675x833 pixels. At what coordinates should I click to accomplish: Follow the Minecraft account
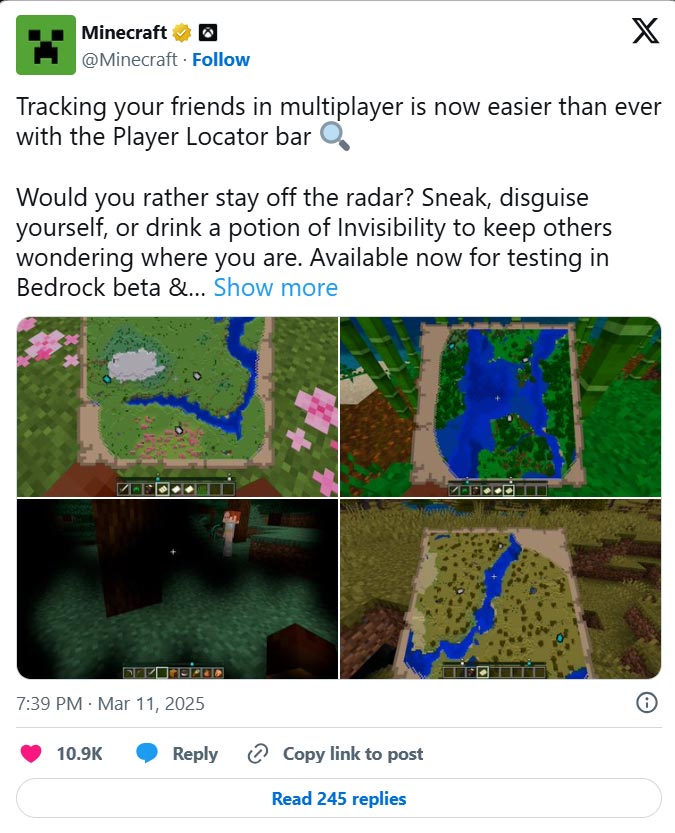221,60
